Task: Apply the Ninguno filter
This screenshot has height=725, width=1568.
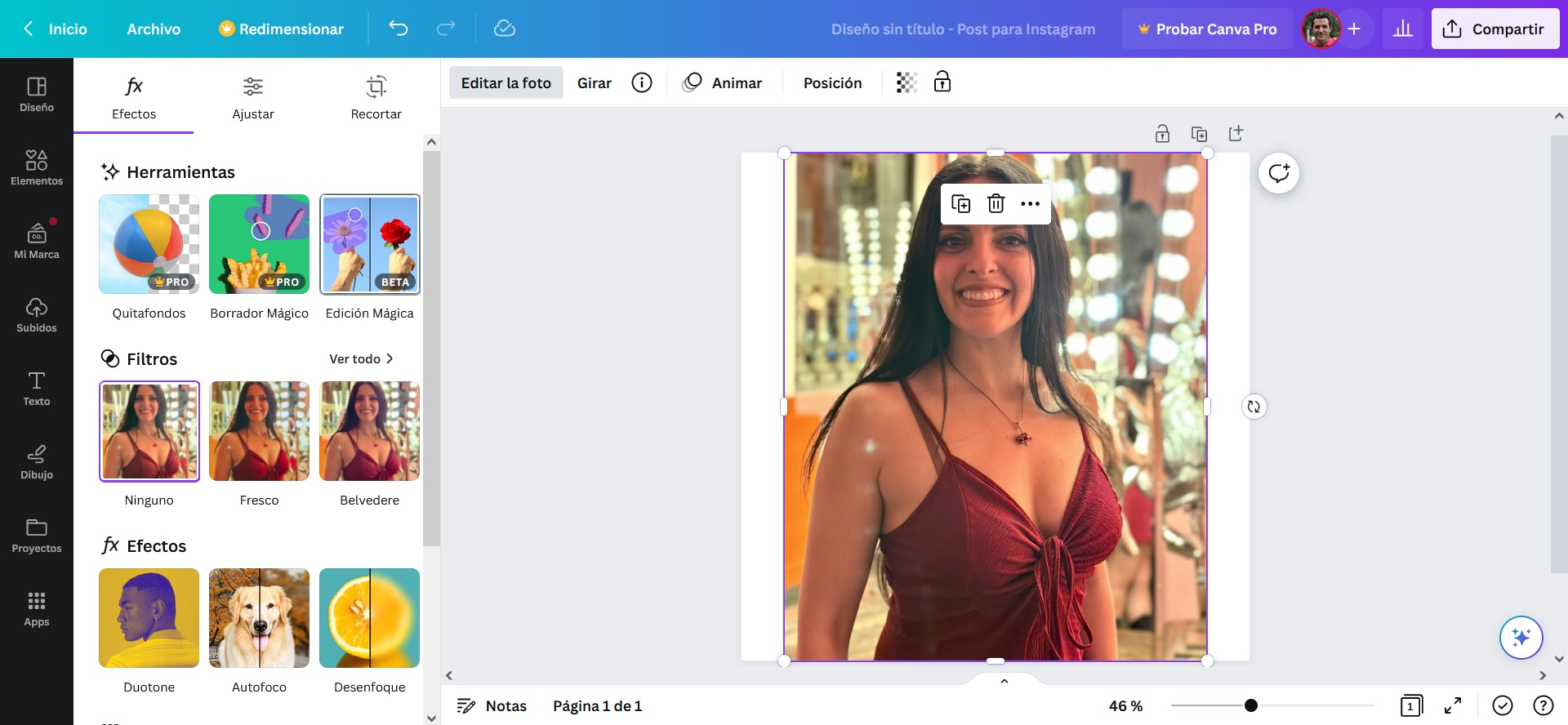Action: coord(149,431)
